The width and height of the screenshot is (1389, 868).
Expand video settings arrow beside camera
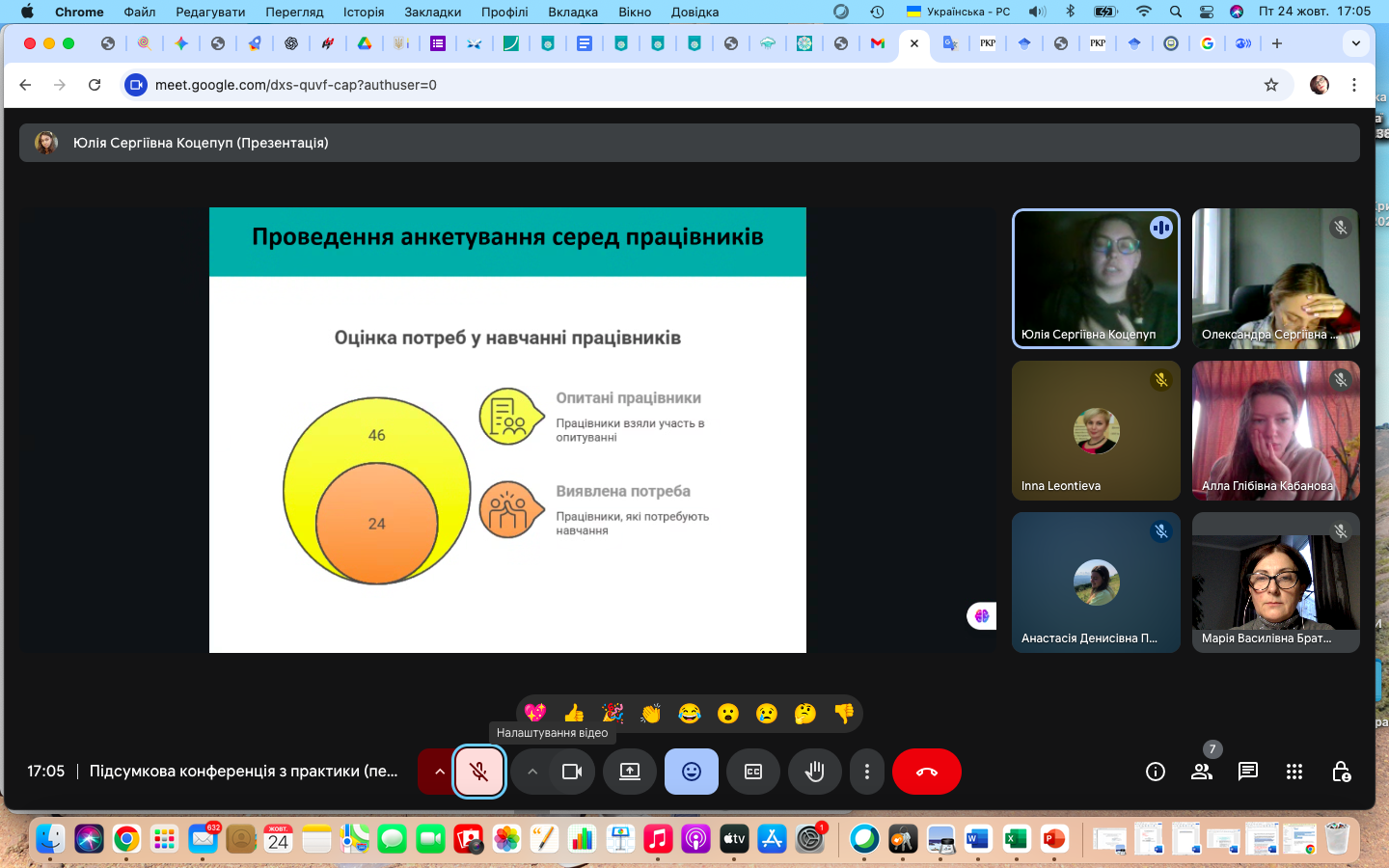[x=531, y=772]
